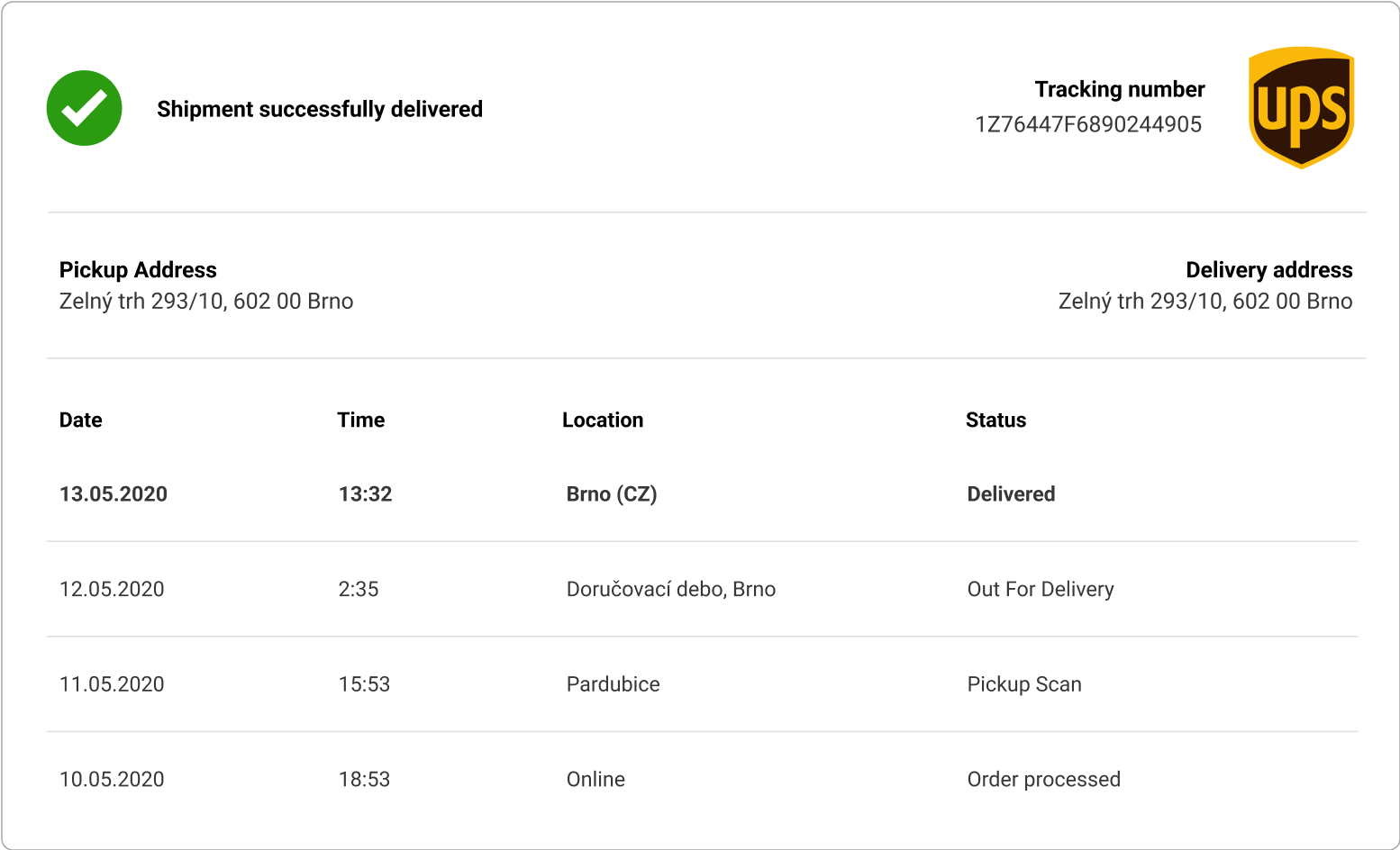Select the Pickup Scan status
The width and height of the screenshot is (1400, 850).
1024,684
